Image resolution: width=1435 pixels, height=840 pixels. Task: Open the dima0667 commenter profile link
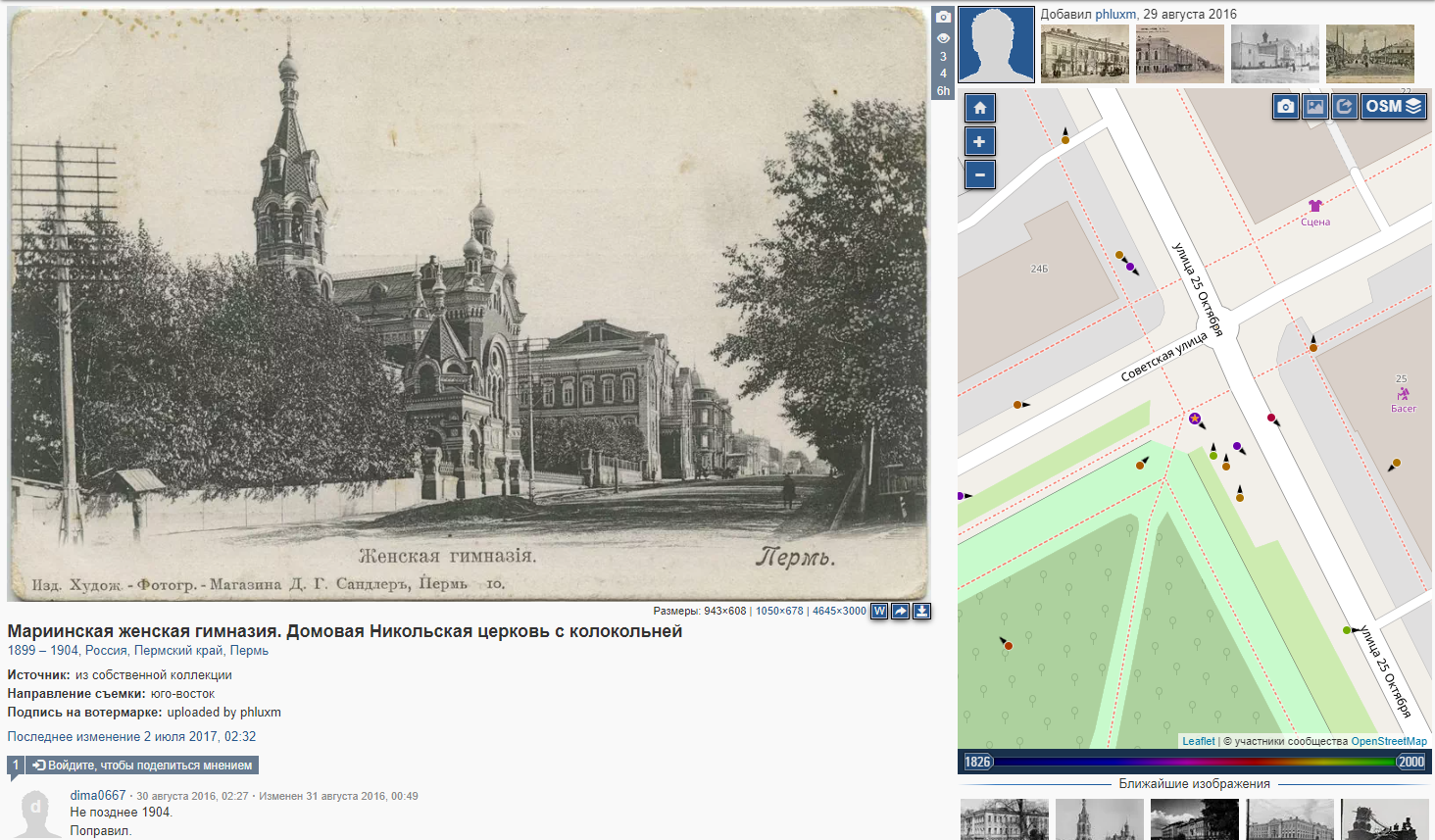tap(98, 795)
